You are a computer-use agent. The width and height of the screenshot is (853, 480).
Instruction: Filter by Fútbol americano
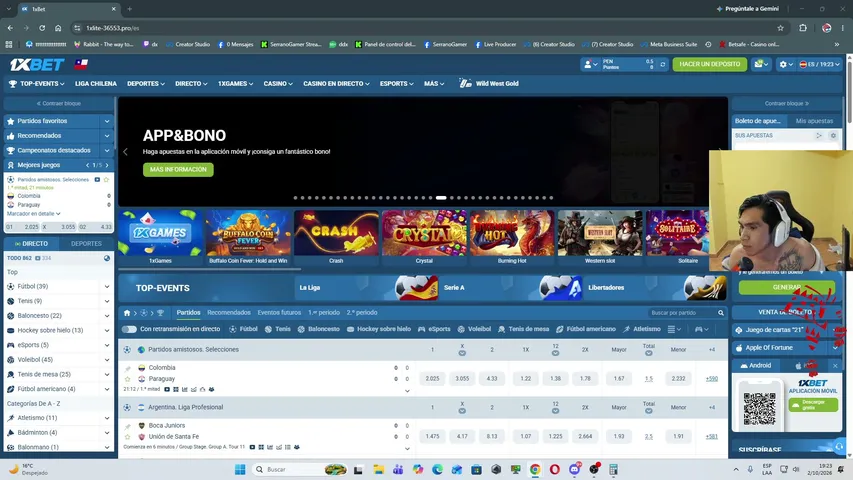click(586, 329)
